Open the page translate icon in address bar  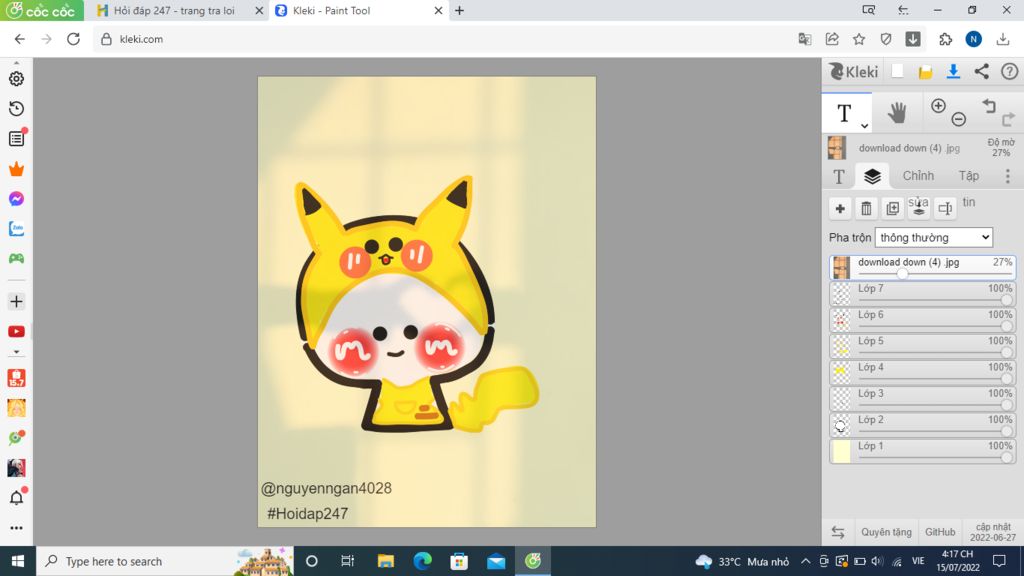click(805, 39)
